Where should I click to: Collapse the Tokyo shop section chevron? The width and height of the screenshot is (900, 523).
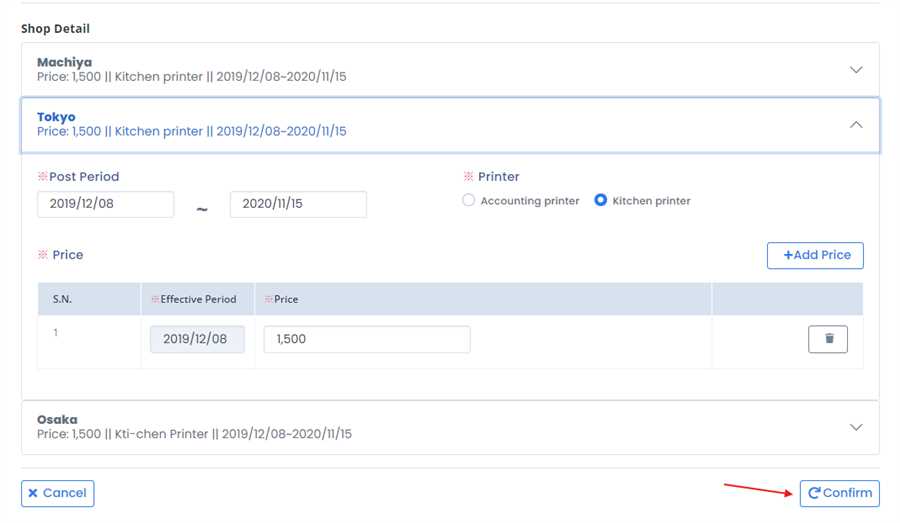(x=856, y=125)
